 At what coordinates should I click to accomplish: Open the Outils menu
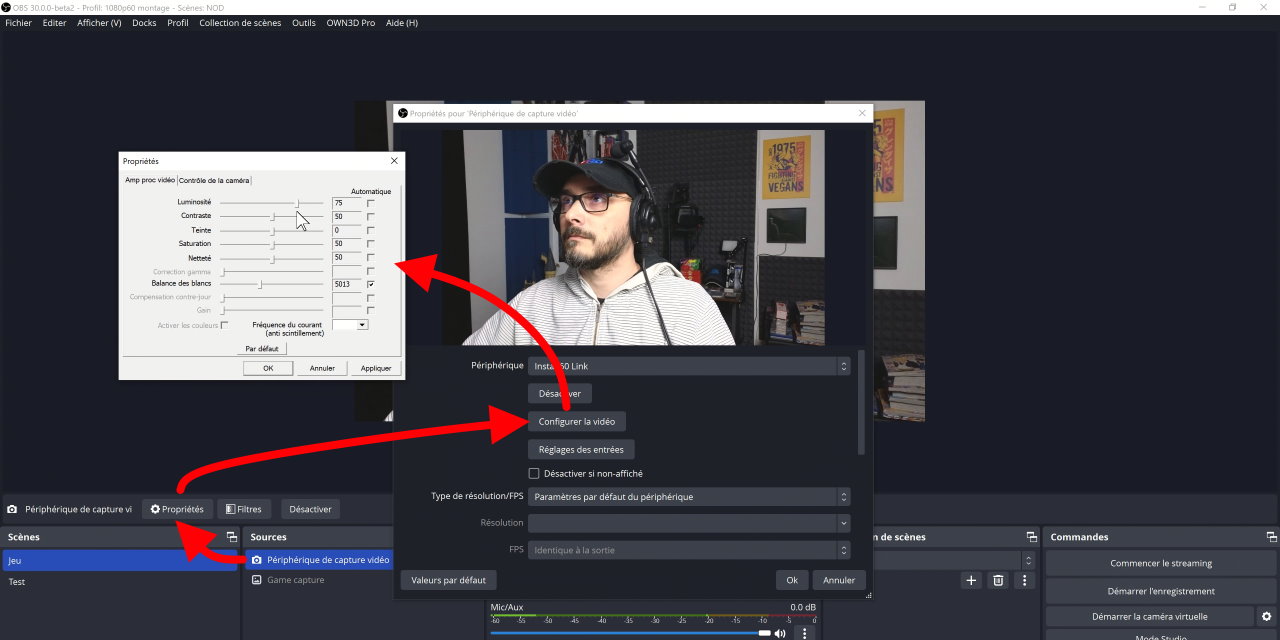coord(304,23)
